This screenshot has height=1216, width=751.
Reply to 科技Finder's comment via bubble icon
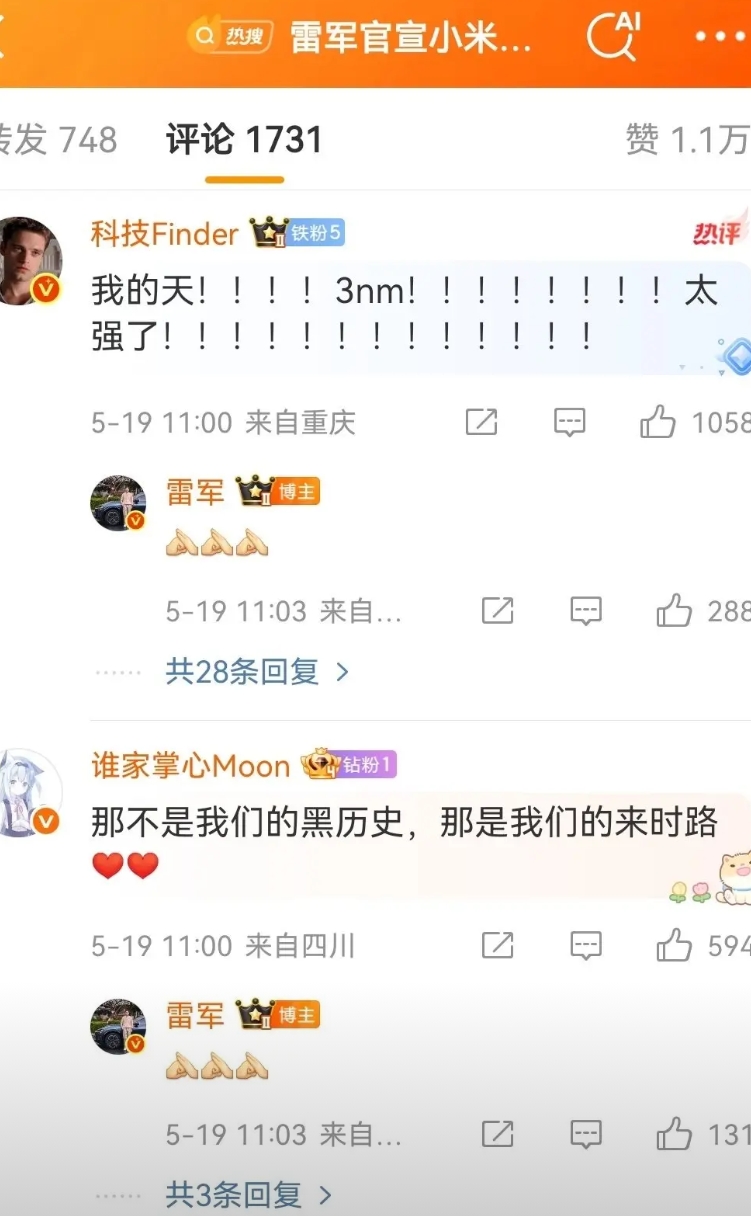click(x=570, y=422)
